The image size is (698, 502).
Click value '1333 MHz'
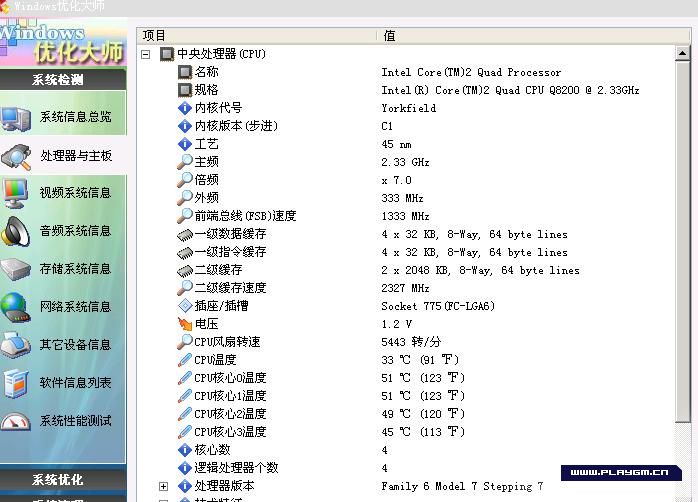[405, 216]
